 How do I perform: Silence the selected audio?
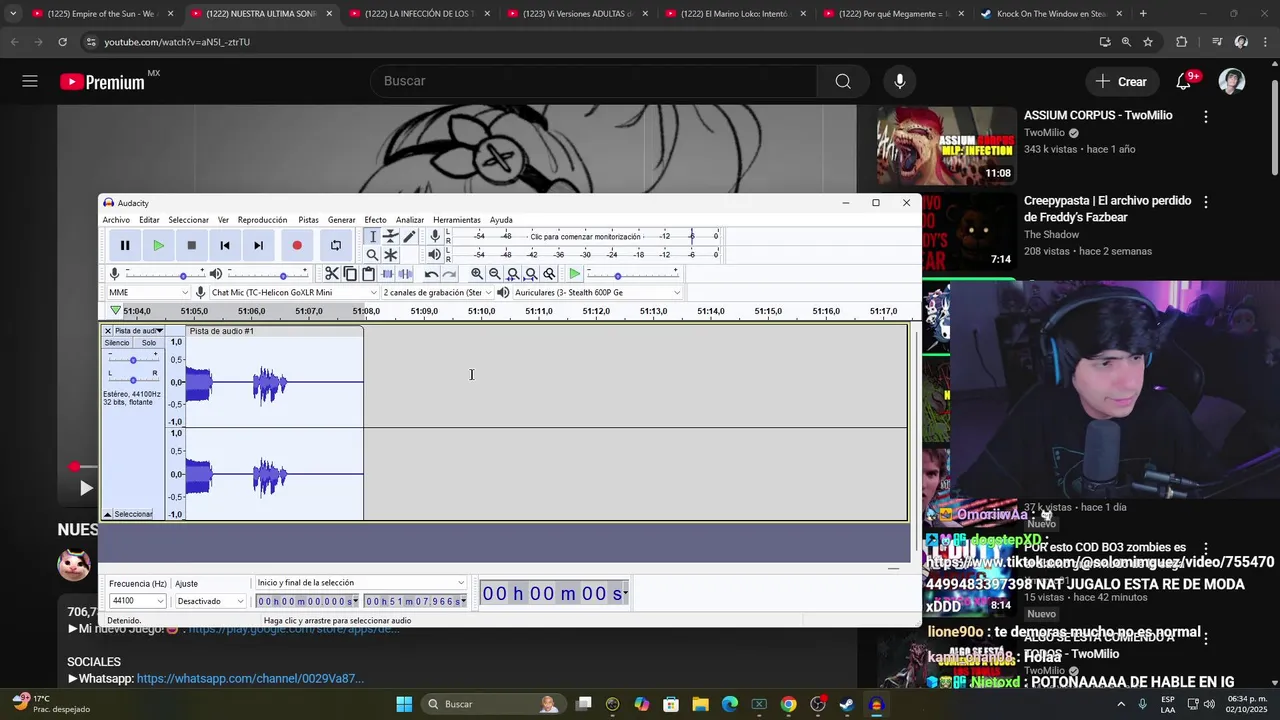click(x=405, y=274)
